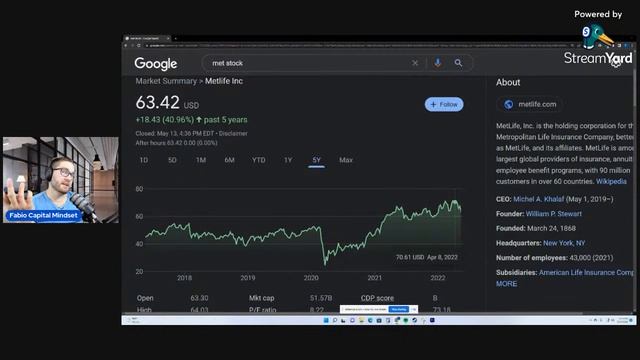Viewport: 640px width, 360px height.
Task: Click the Mkt cap value 51.57B
Action: (320, 298)
